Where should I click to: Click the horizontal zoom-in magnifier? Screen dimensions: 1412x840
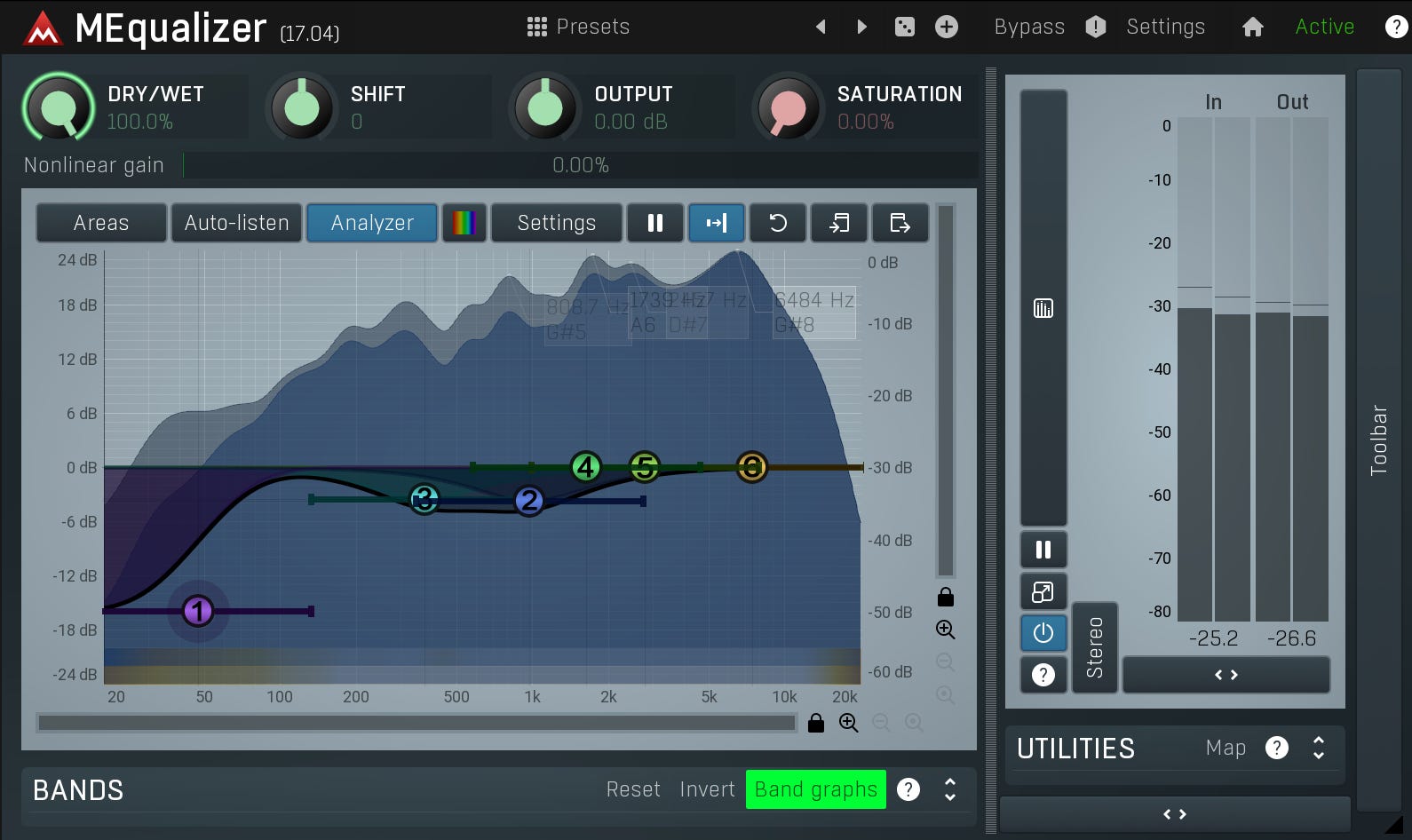click(849, 723)
